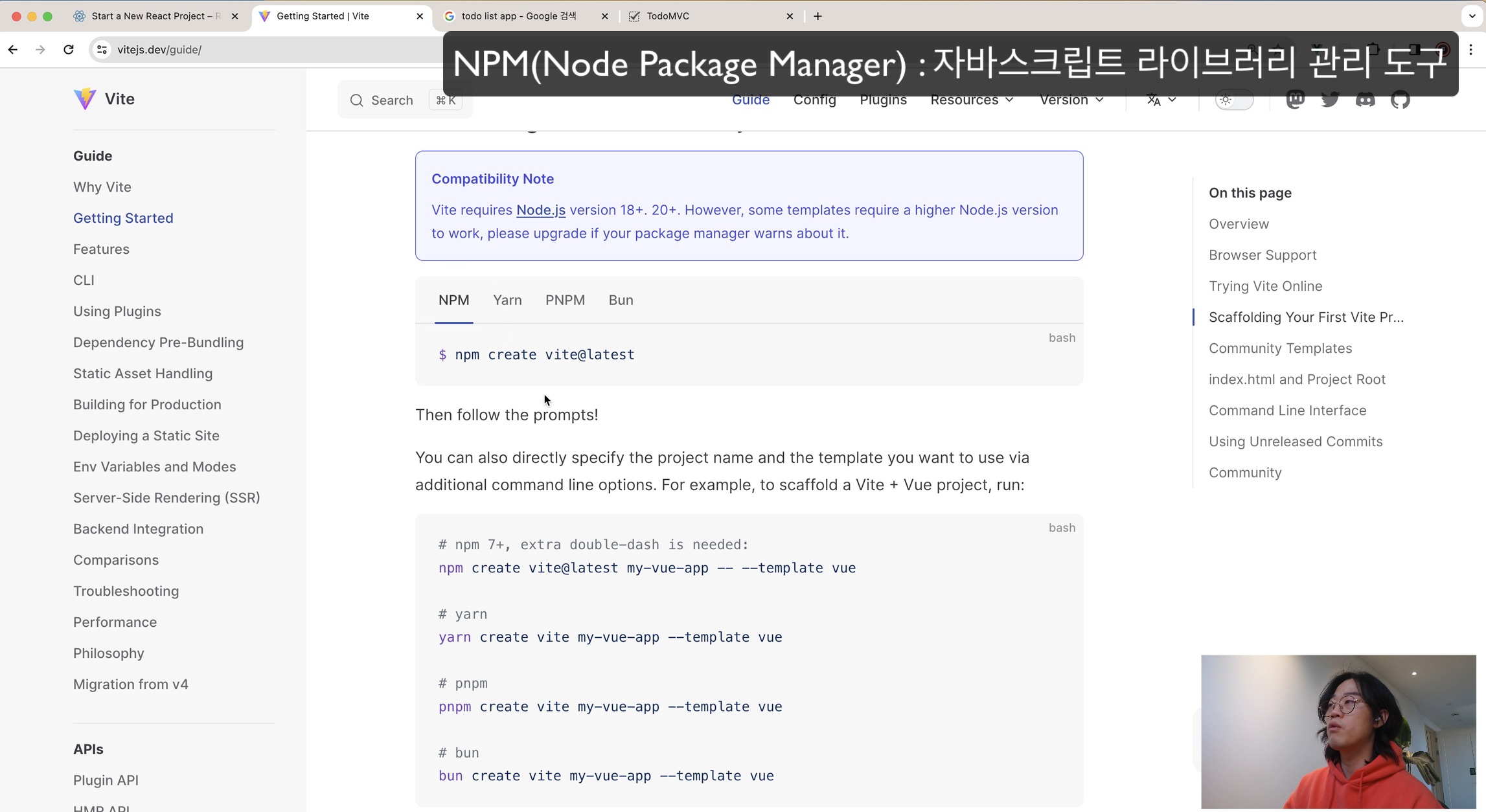Select the Bun code tab
The image size is (1486, 812).
click(621, 300)
